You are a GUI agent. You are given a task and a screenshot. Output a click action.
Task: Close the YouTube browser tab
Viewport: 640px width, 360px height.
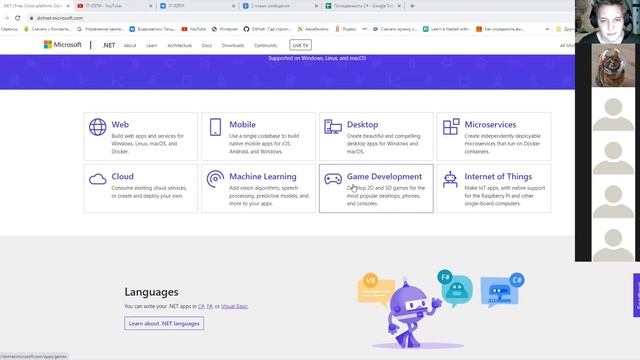click(x=151, y=6)
